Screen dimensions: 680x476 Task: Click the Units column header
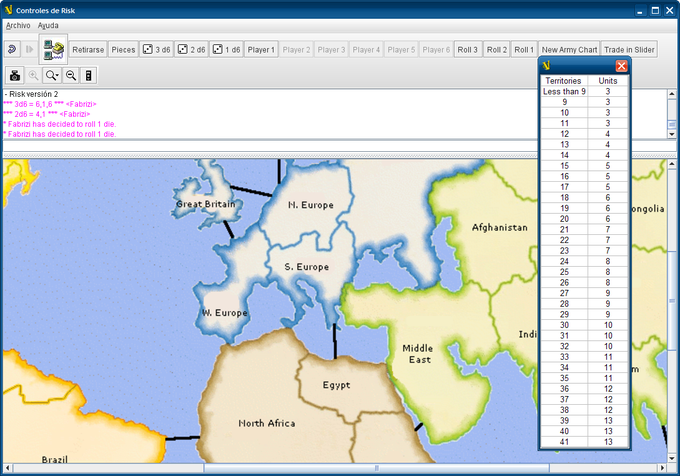click(608, 81)
